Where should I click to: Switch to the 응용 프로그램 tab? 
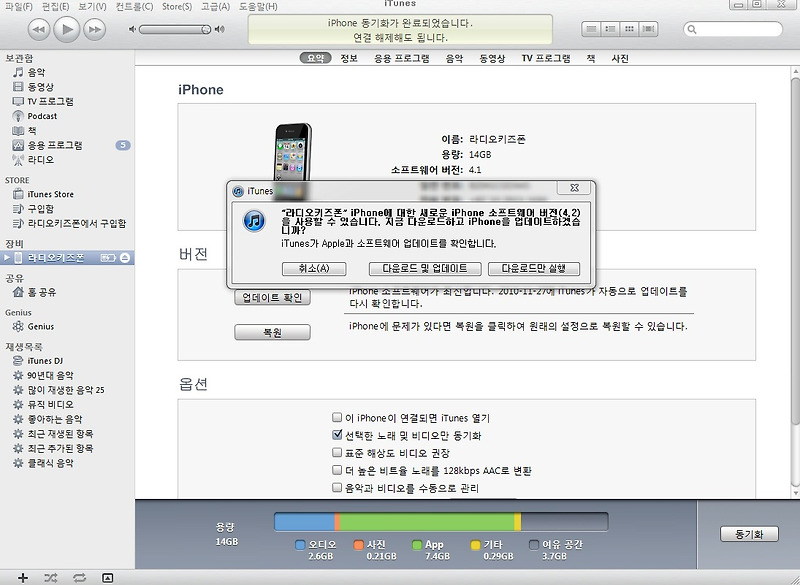coord(402,58)
